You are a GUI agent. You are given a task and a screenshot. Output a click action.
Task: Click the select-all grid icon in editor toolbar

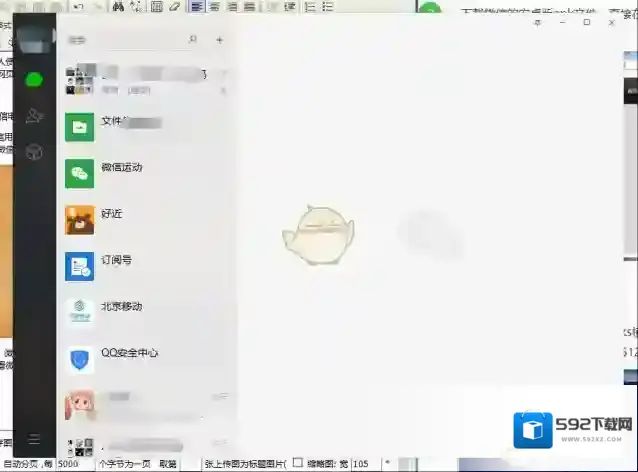157,7
